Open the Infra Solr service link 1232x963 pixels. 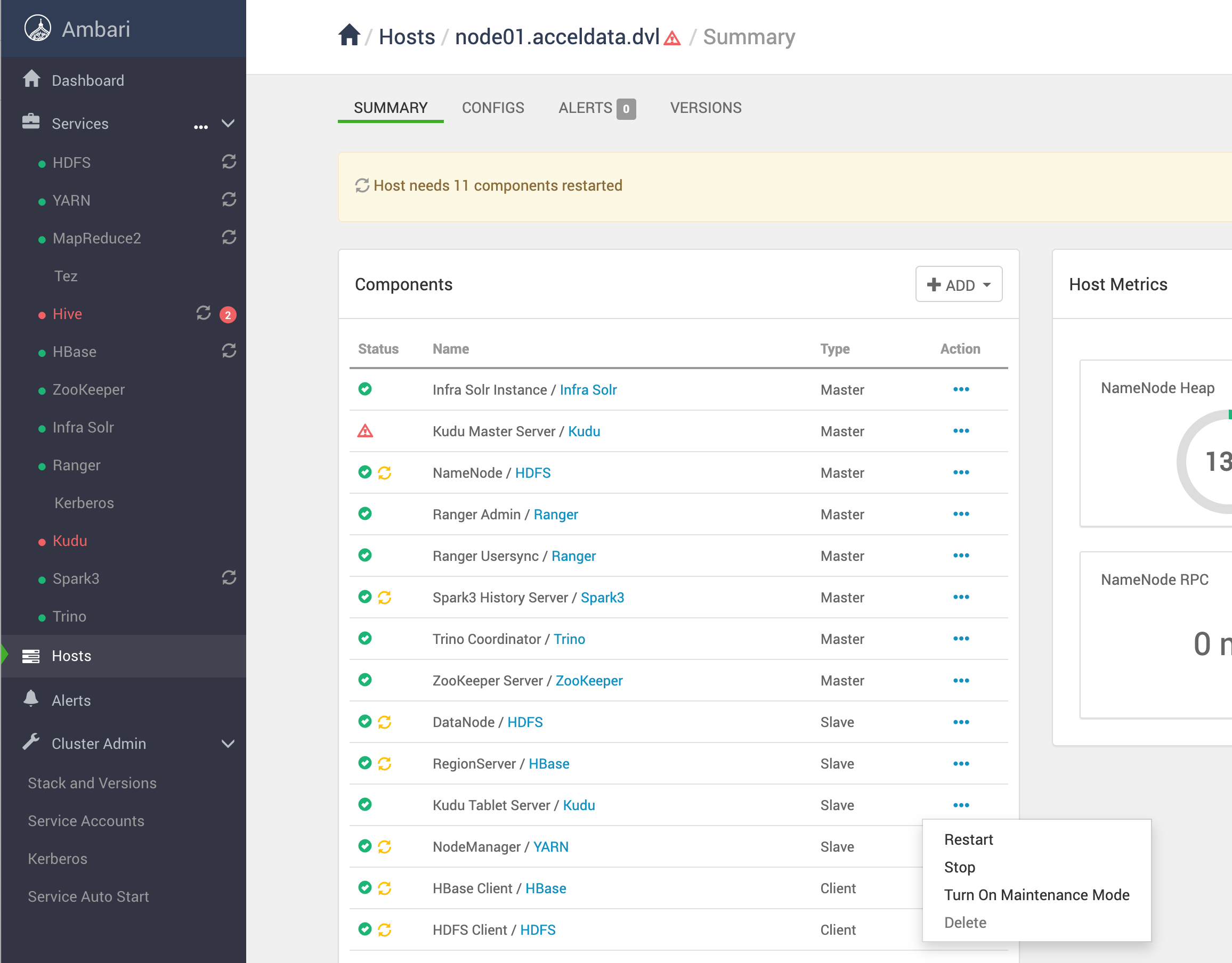(588, 389)
